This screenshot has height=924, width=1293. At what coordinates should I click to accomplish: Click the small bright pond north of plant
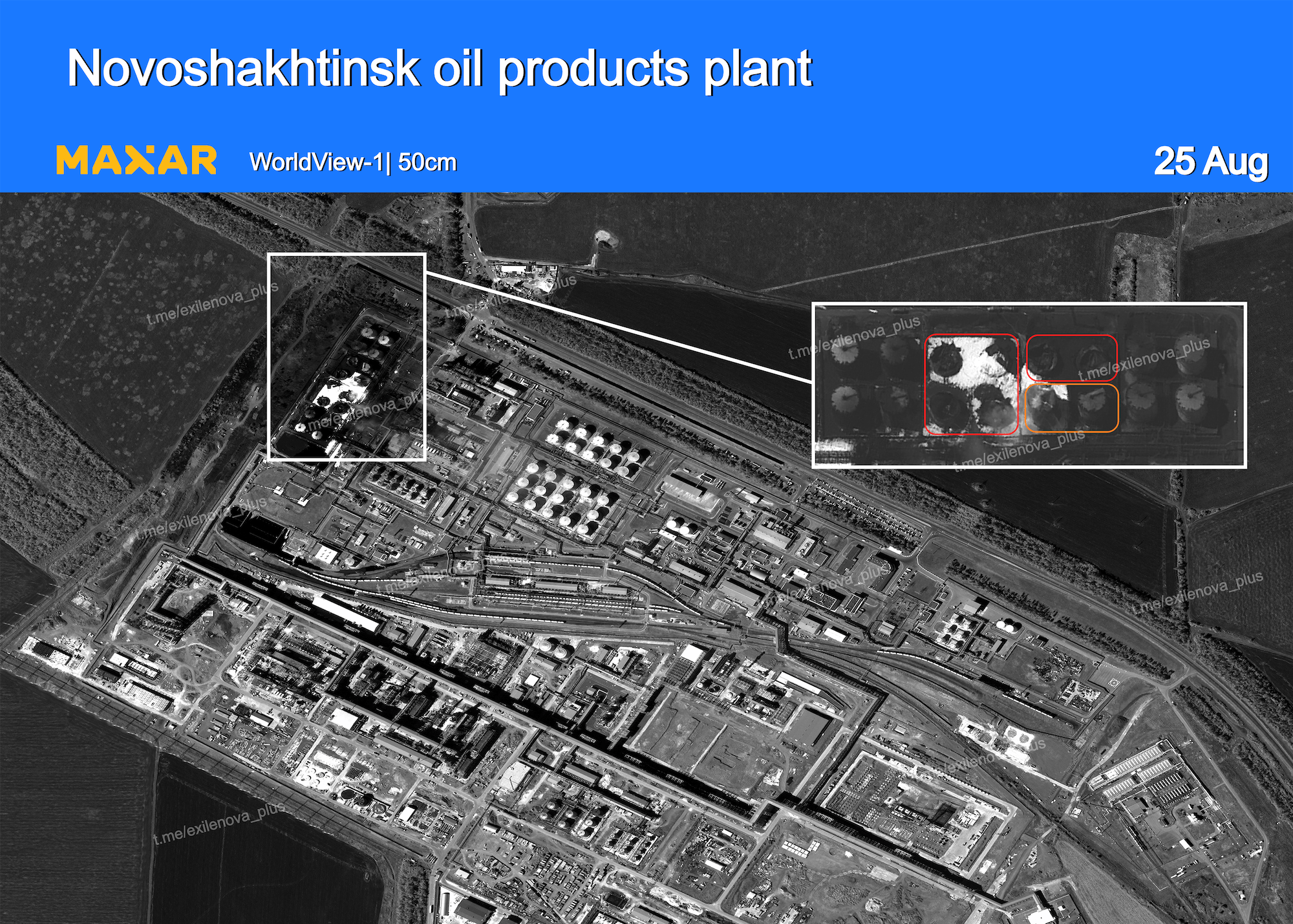tap(606, 239)
